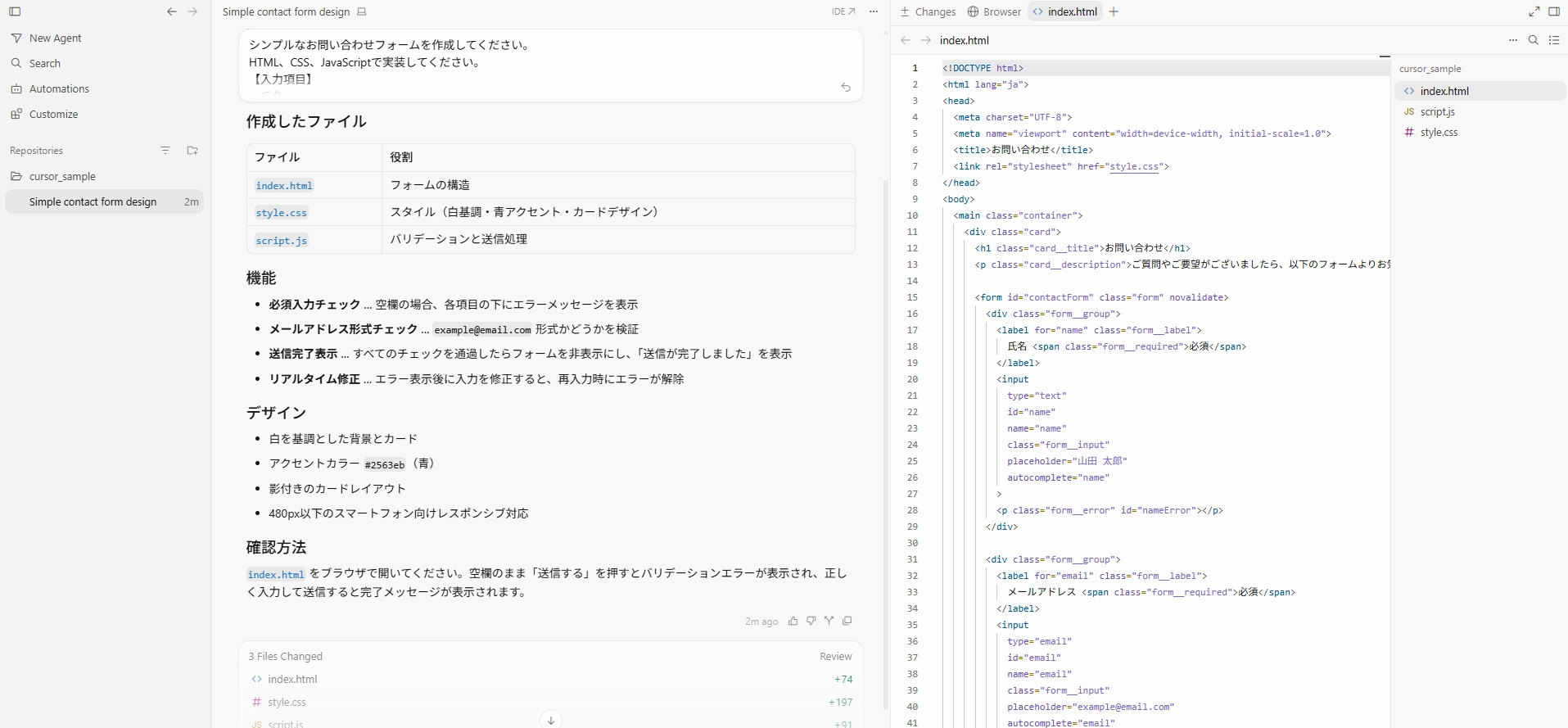Open Simple contact form design chat
1568x728 pixels.
[104, 201]
